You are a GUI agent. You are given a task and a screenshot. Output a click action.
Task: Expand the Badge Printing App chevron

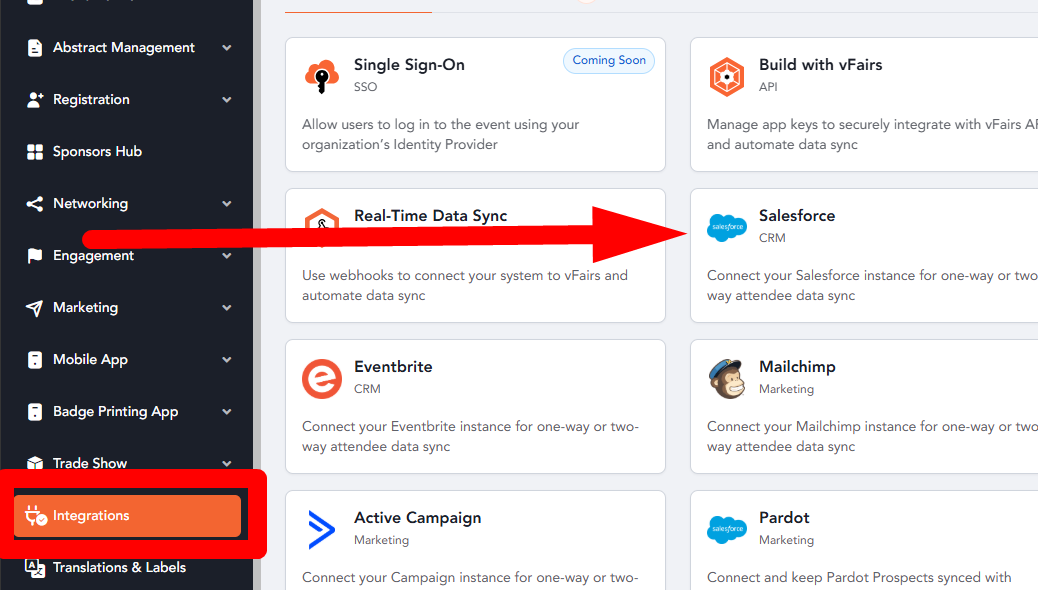pos(227,411)
